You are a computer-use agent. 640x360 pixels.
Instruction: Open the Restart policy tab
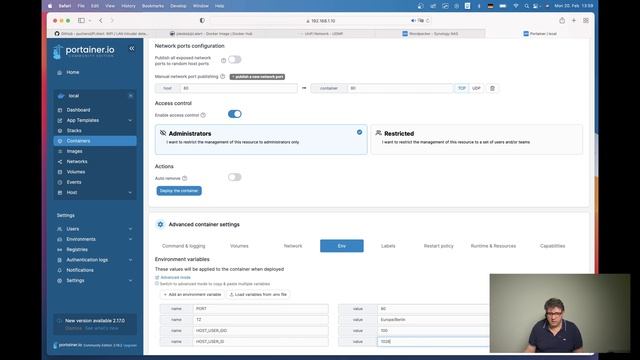coord(438,246)
